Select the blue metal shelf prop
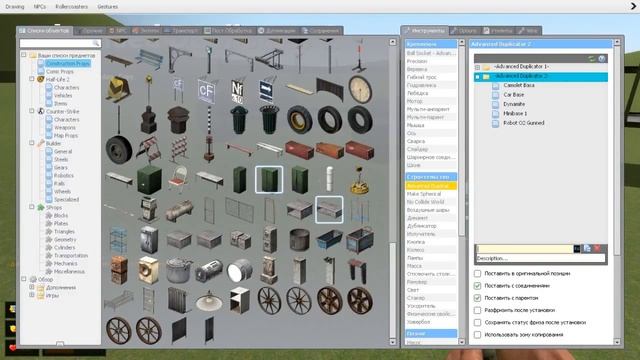640x360 pixels. coord(118,240)
